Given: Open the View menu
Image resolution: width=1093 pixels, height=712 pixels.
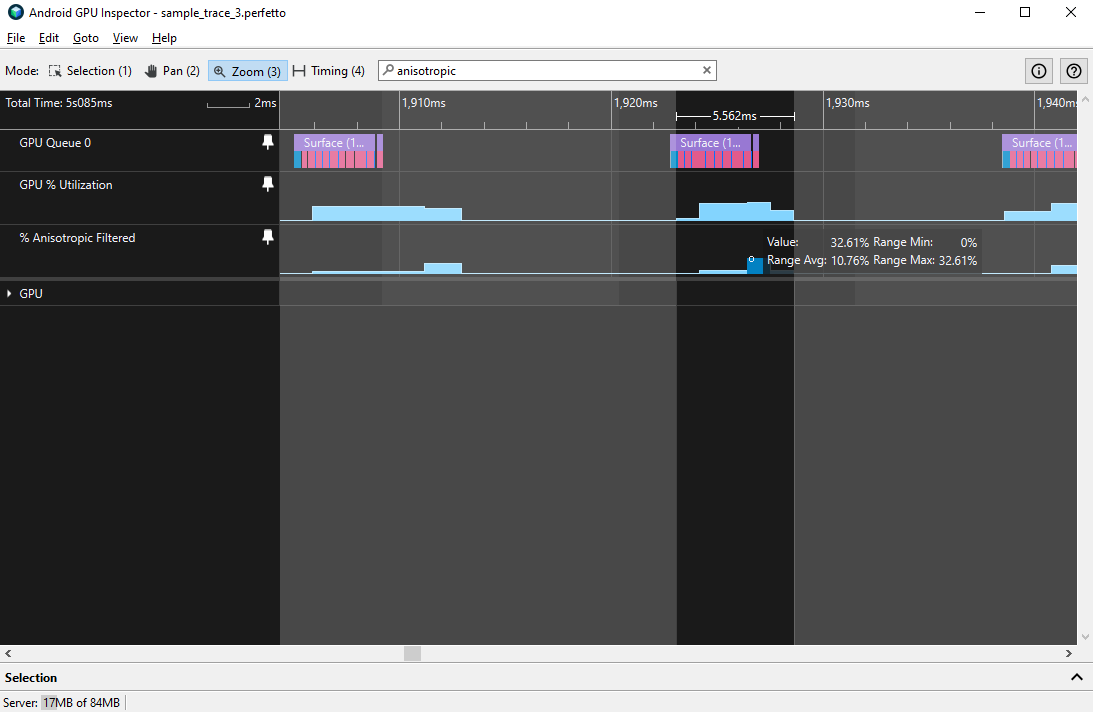Looking at the screenshot, I should [125, 38].
